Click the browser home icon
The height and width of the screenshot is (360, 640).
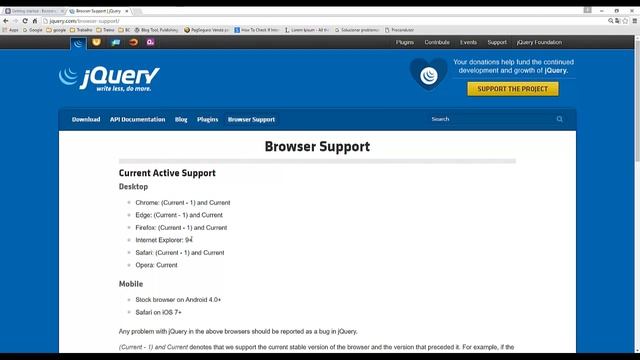point(35,21)
